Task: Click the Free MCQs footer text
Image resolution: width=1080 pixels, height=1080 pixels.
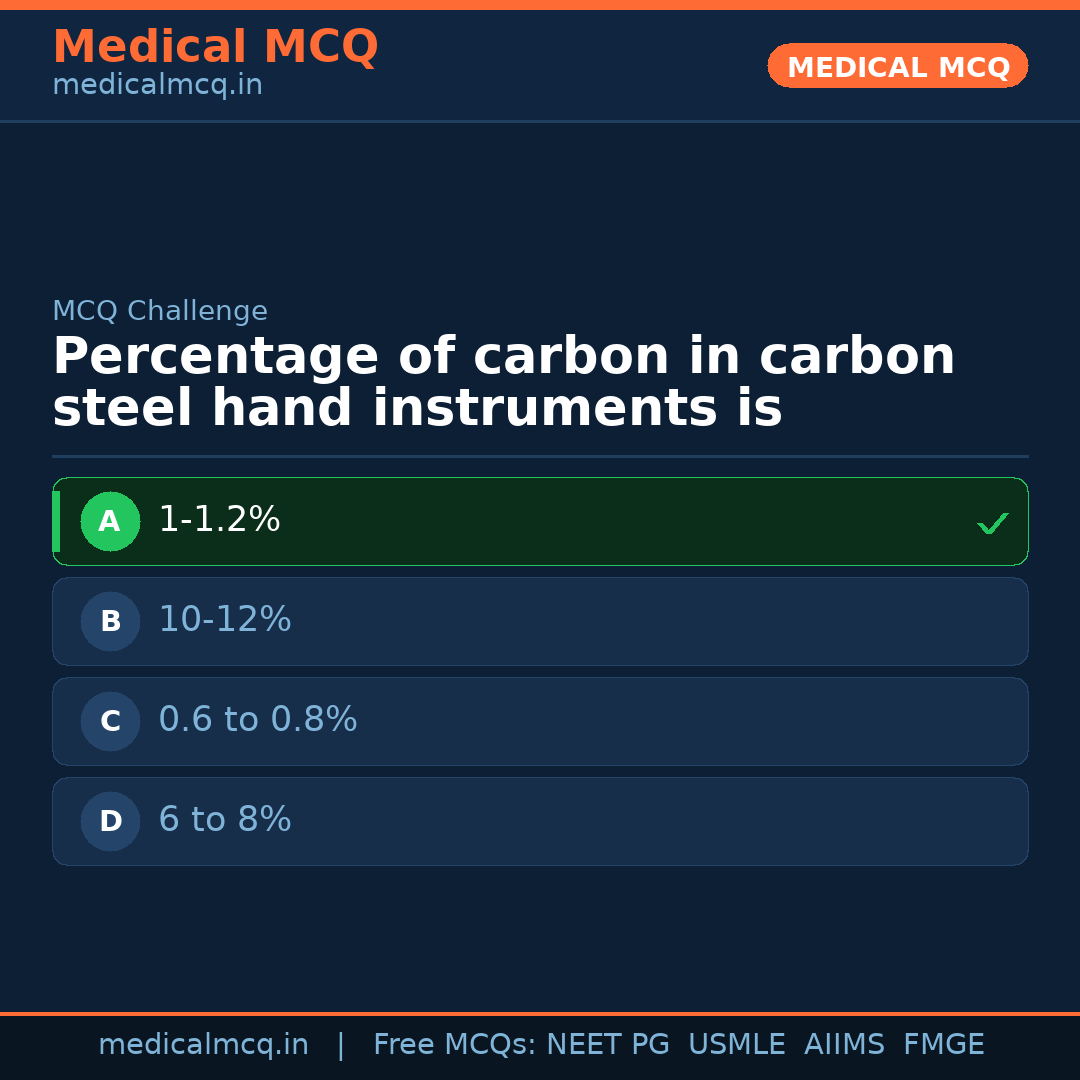Action: 455,1045
